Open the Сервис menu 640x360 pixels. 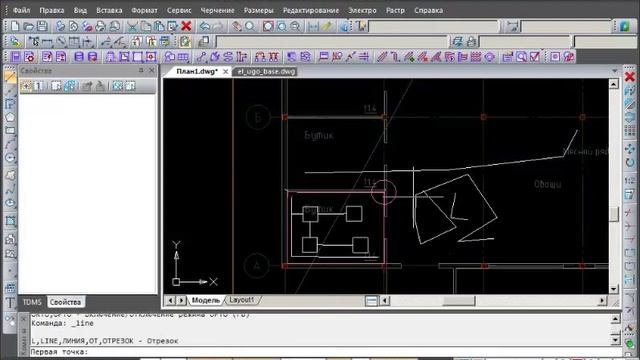click(179, 10)
